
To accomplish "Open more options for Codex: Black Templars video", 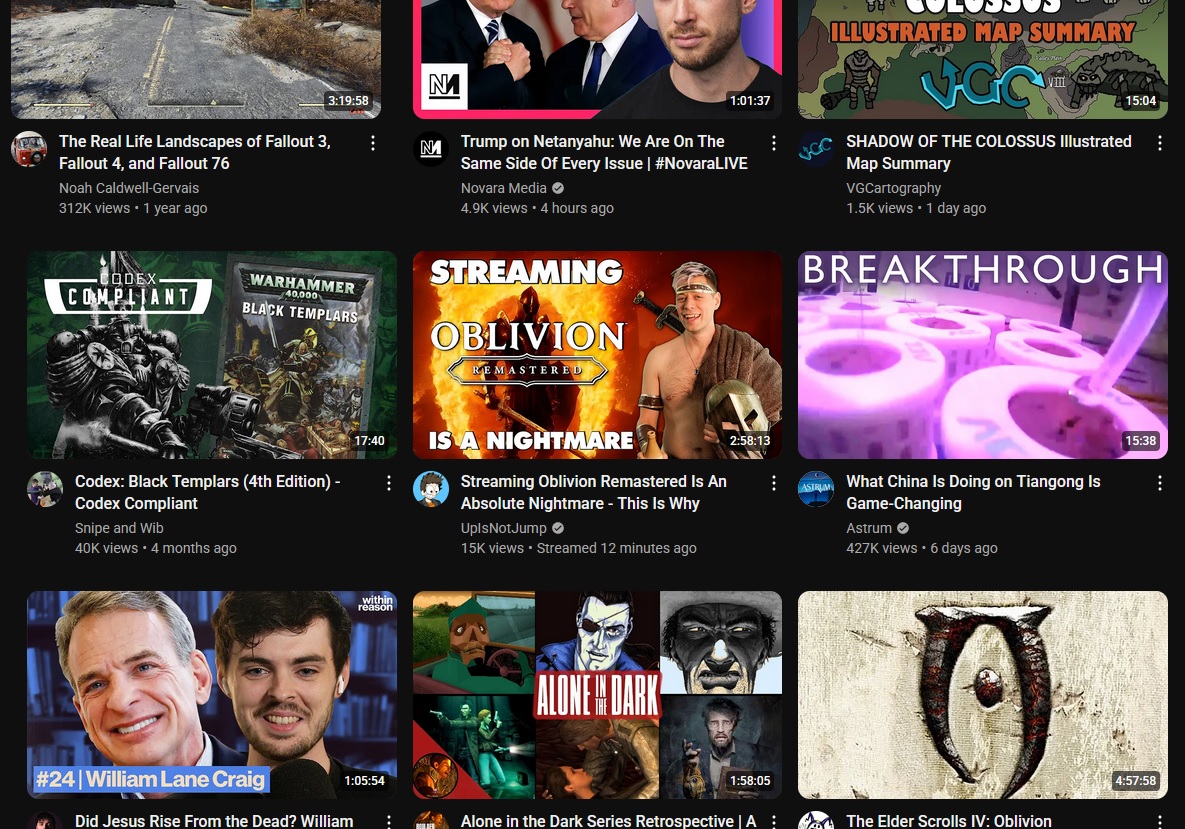I will pyautogui.click(x=388, y=483).
